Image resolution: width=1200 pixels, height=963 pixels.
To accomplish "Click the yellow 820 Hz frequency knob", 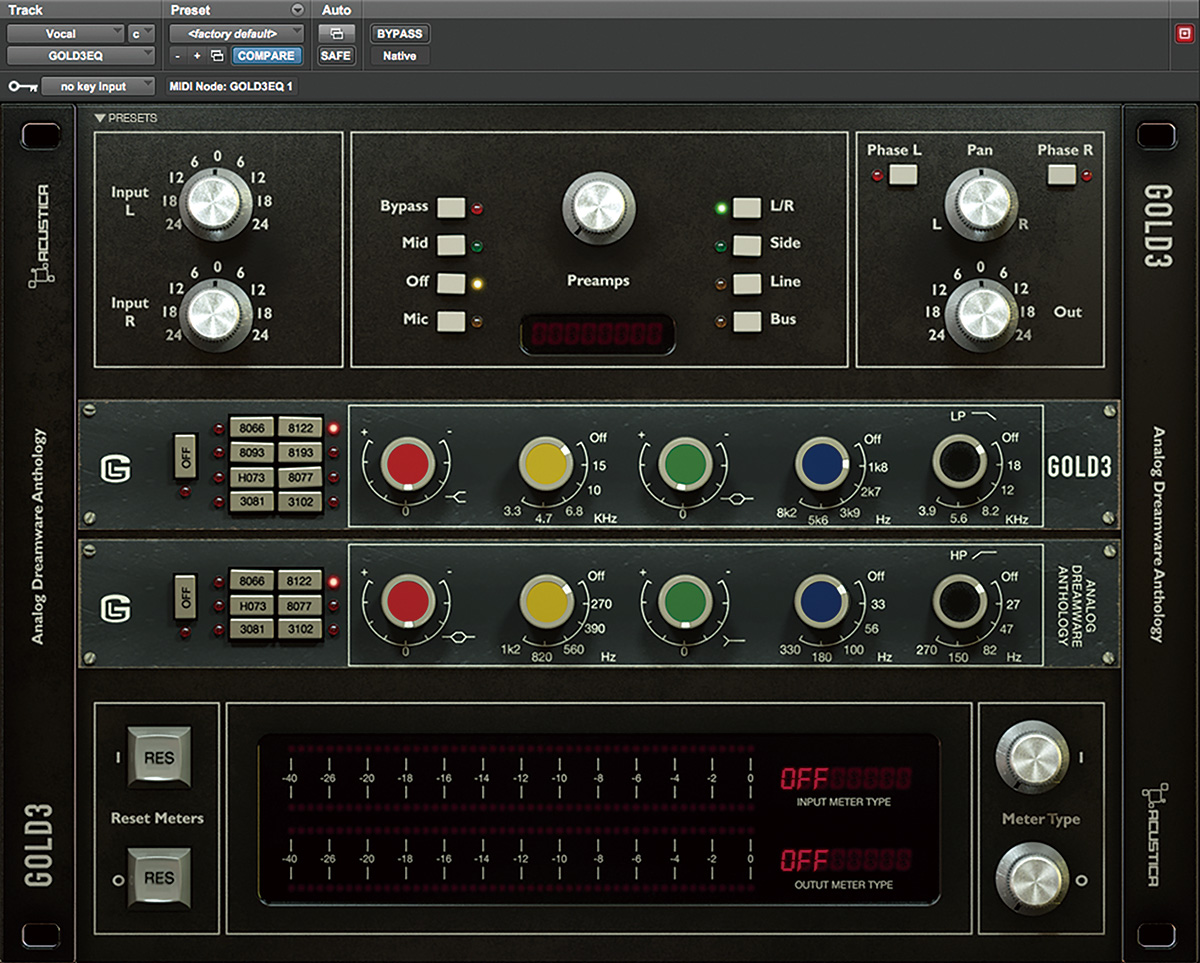I will tap(546, 604).
